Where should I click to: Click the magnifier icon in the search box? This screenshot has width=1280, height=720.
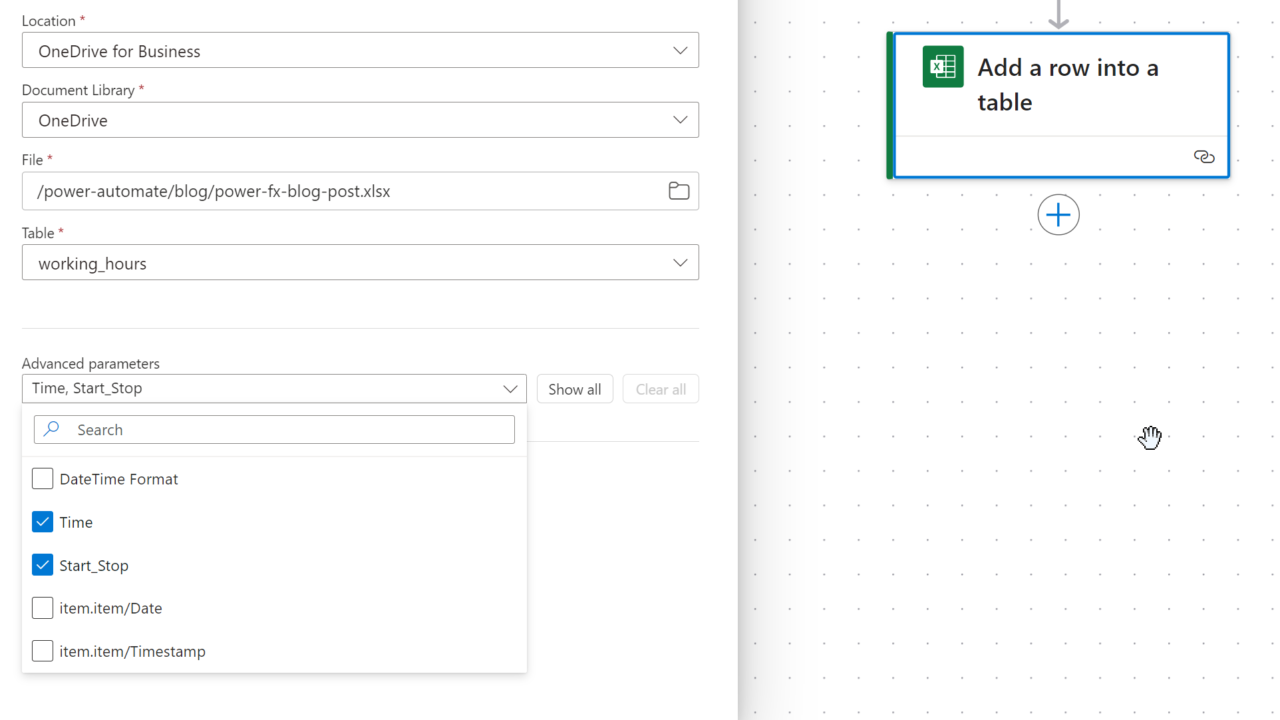[x=53, y=429]
